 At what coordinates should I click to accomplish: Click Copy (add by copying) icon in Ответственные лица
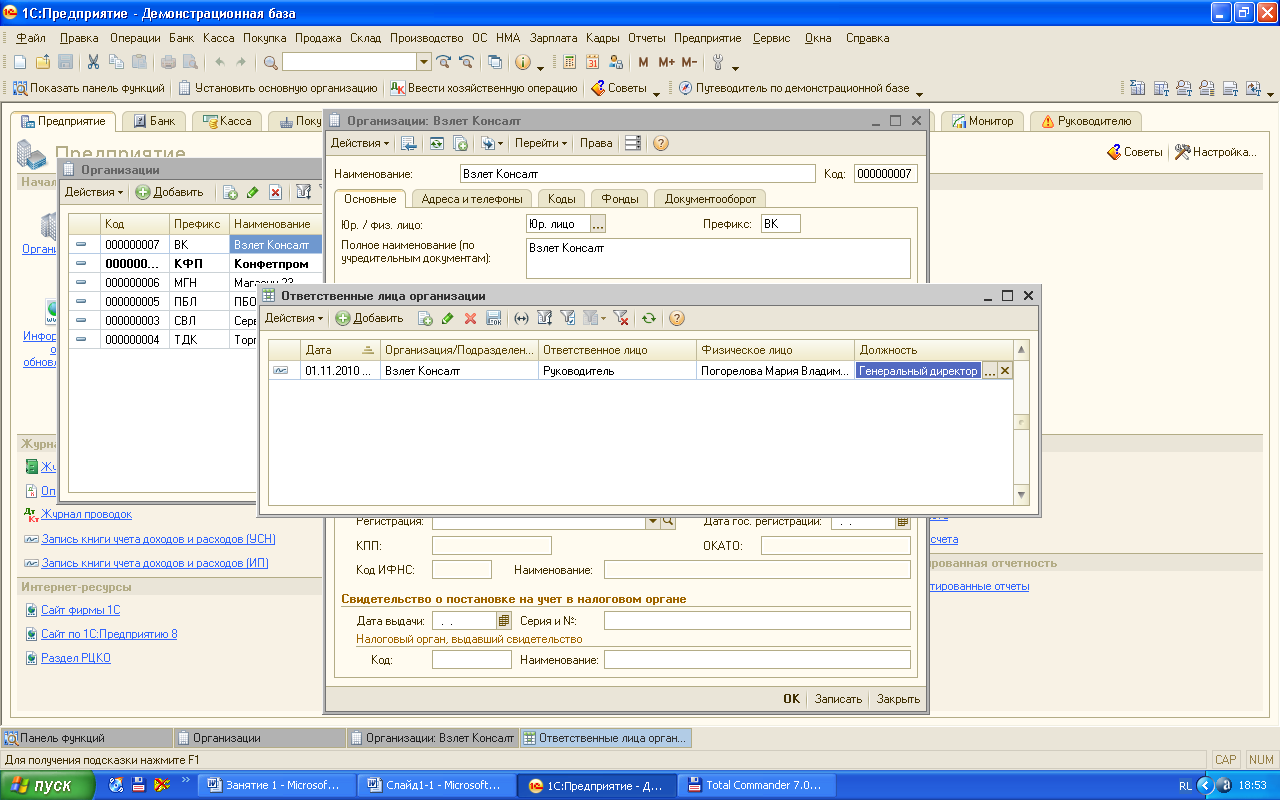[x=425, y=318]
